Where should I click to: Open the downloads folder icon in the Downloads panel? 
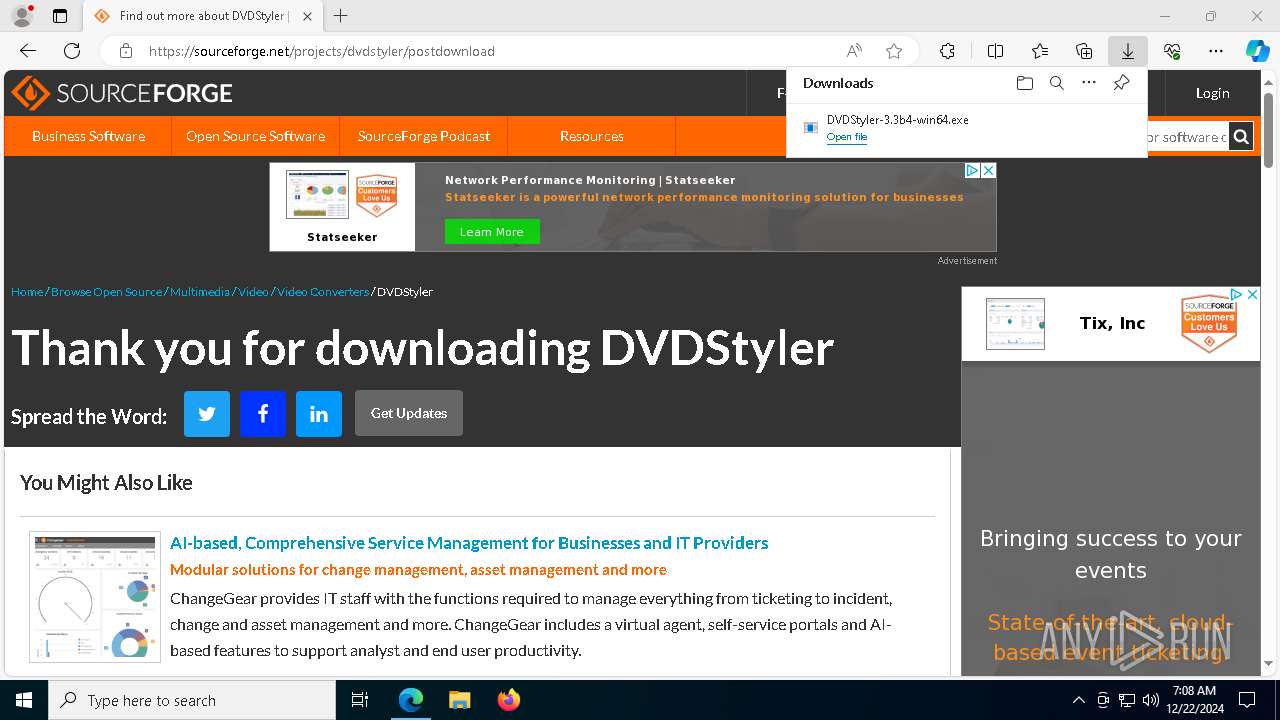(1024, 83)
